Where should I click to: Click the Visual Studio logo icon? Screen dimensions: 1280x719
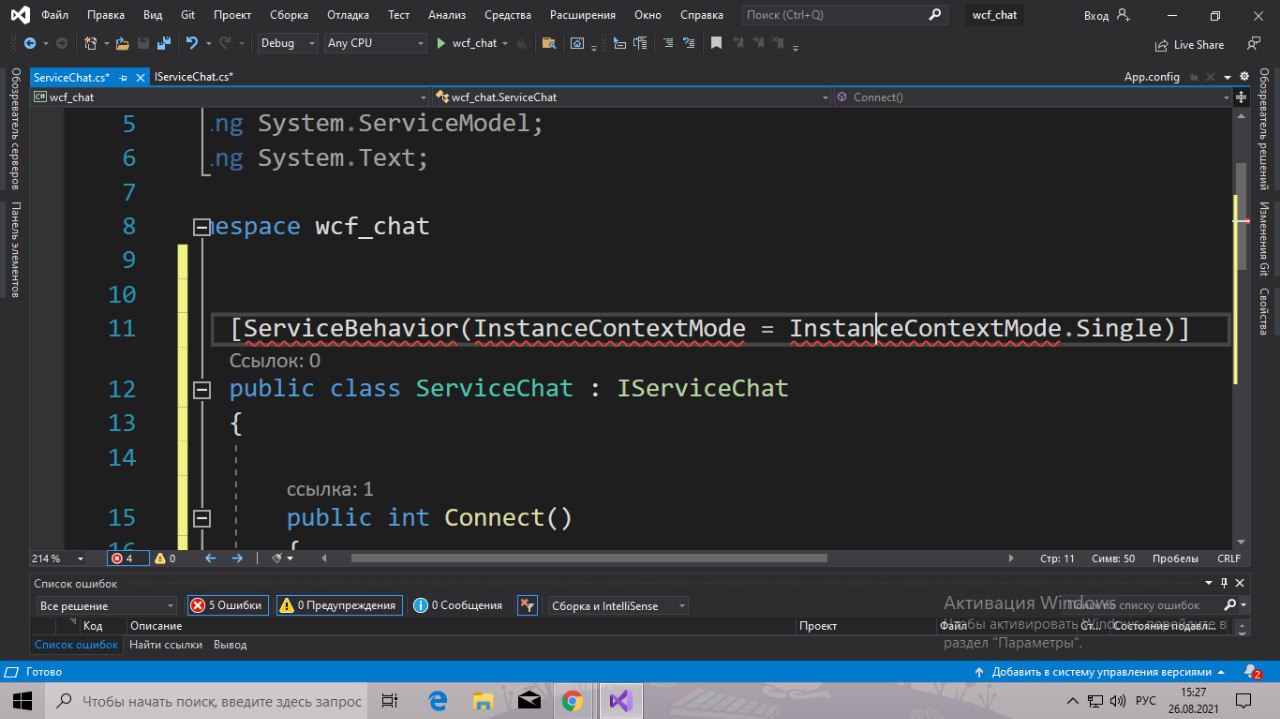(x=19, y=15)
